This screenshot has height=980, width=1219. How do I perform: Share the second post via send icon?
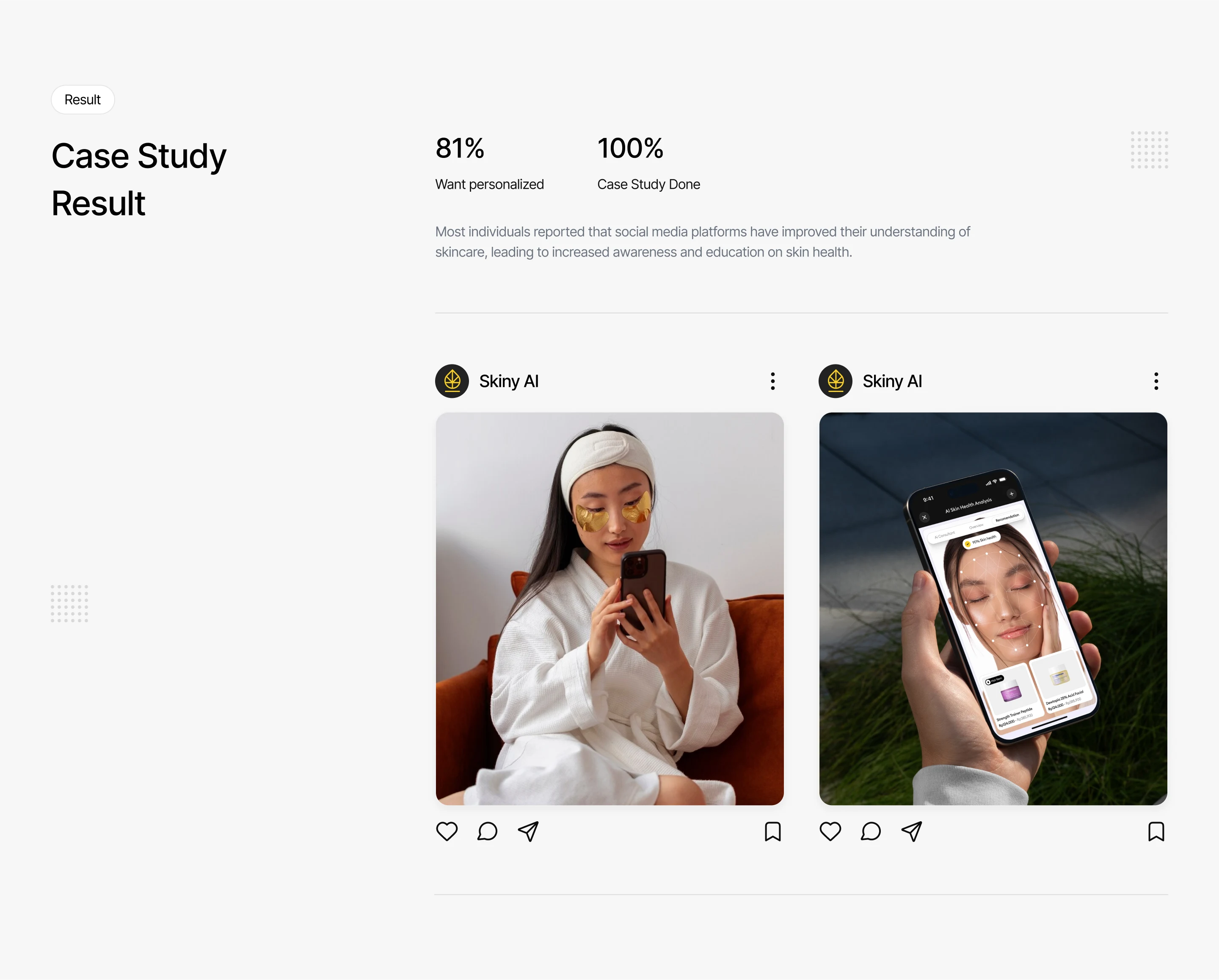pos(911,831)
